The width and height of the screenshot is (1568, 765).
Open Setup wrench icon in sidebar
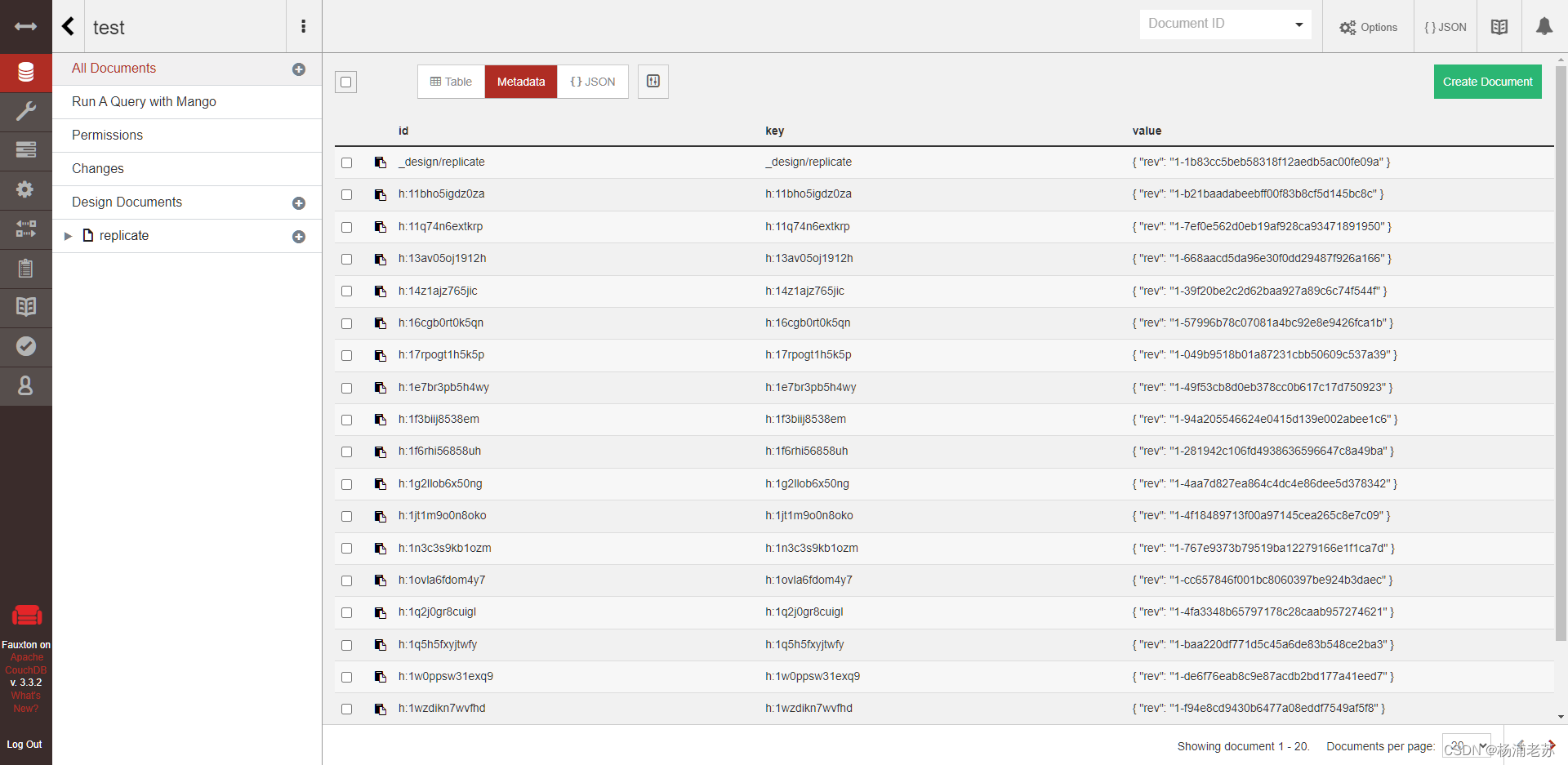[x=25, y=111]
